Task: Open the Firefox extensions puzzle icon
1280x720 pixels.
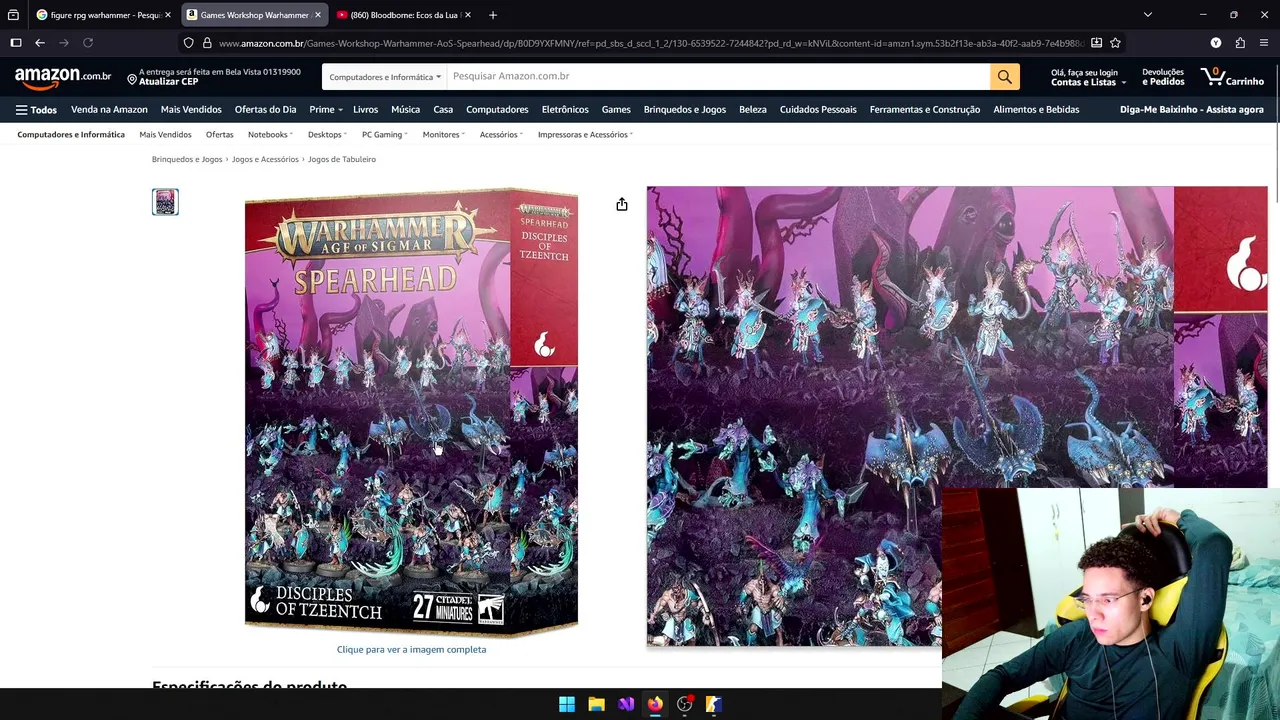Action: coord(1240,43)
